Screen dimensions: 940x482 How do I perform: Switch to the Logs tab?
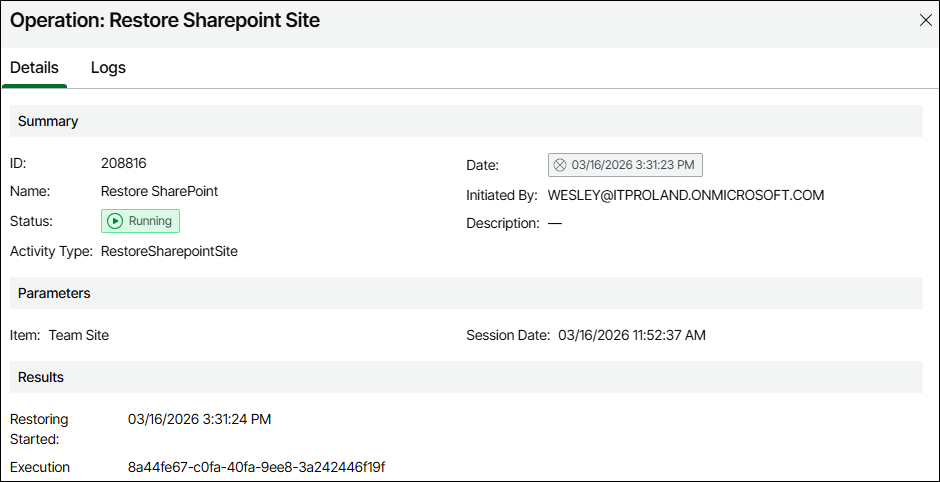(x=108, y=68)
